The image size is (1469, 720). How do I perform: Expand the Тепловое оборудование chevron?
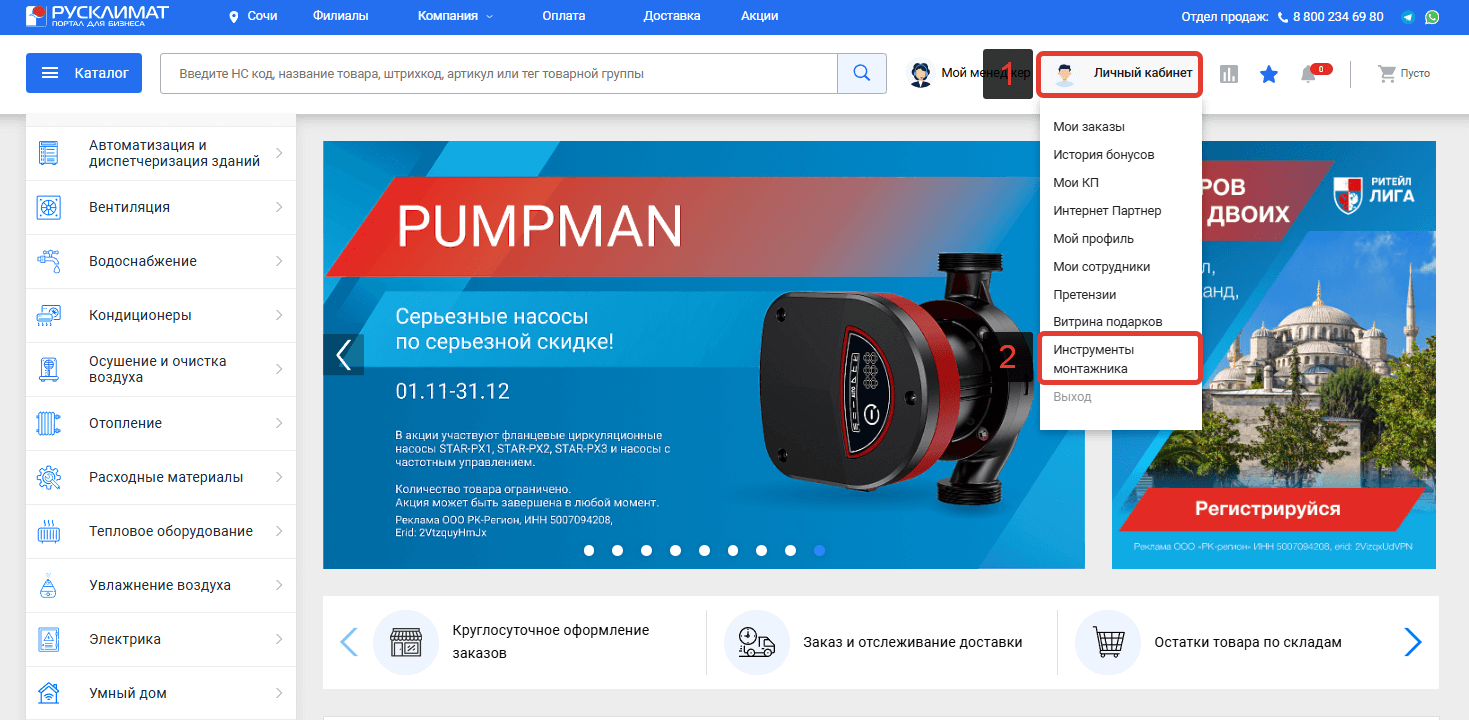click(279, 531)
